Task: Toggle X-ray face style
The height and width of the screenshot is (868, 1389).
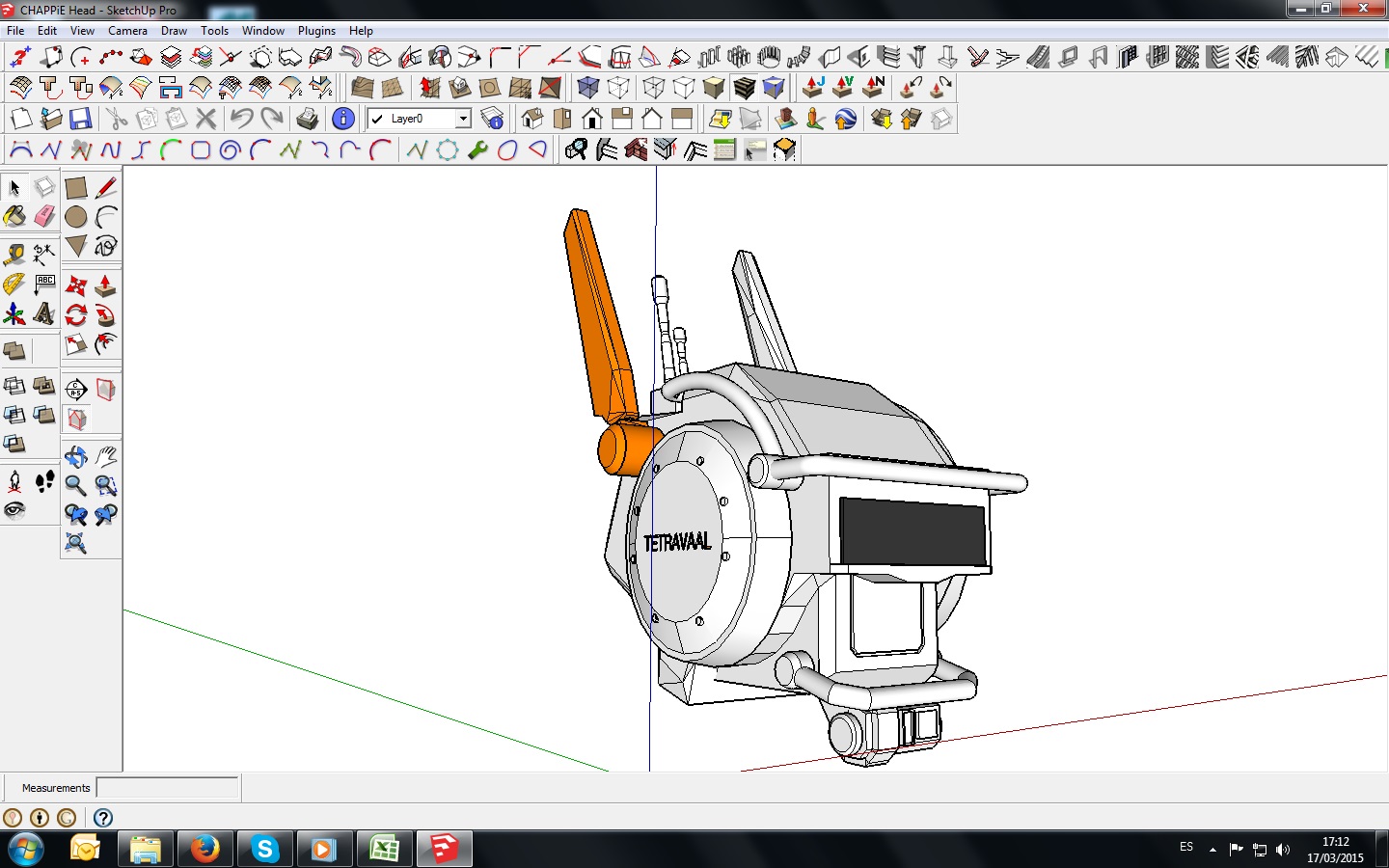Action: [x=588, y=88]
